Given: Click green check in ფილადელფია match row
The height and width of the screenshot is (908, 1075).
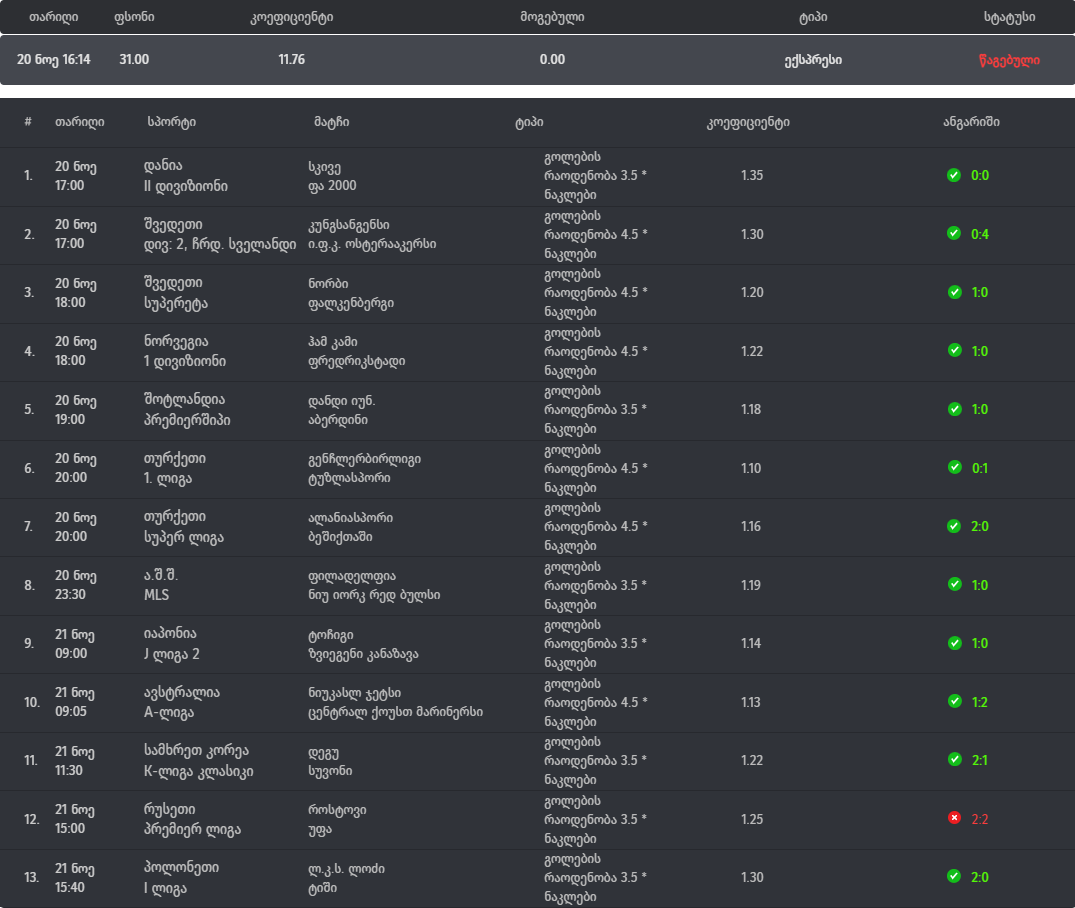Looking at the screenshot, I should point(954,584).
